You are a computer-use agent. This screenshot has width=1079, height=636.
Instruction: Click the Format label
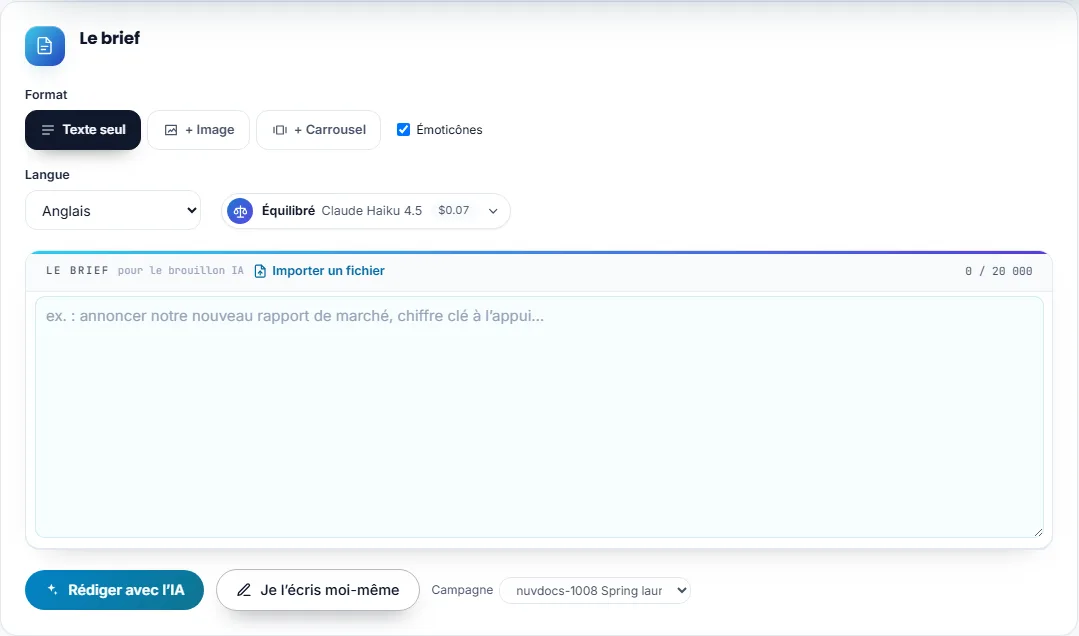pos(46,95)
